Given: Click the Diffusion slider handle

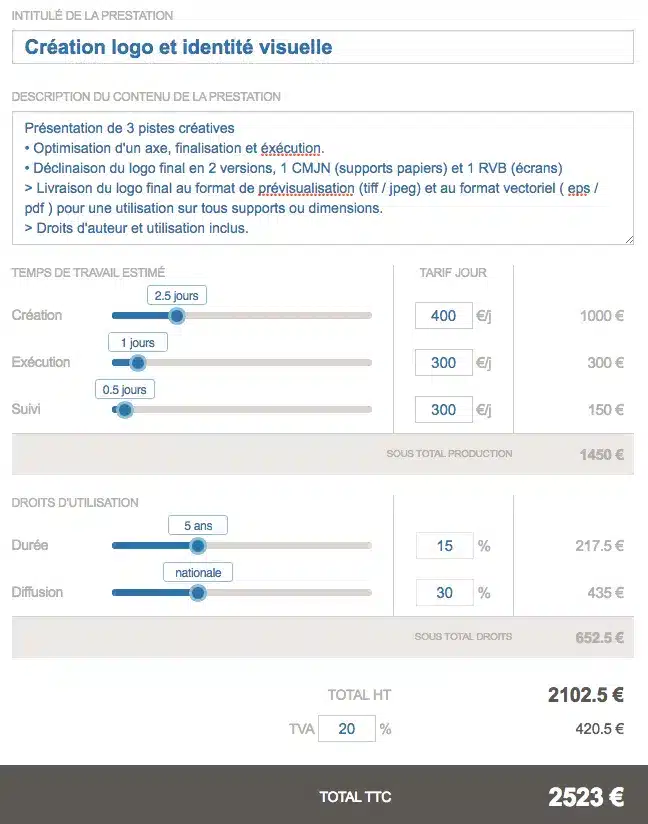Looking at the screenshot, I should (x=197, y=593).
